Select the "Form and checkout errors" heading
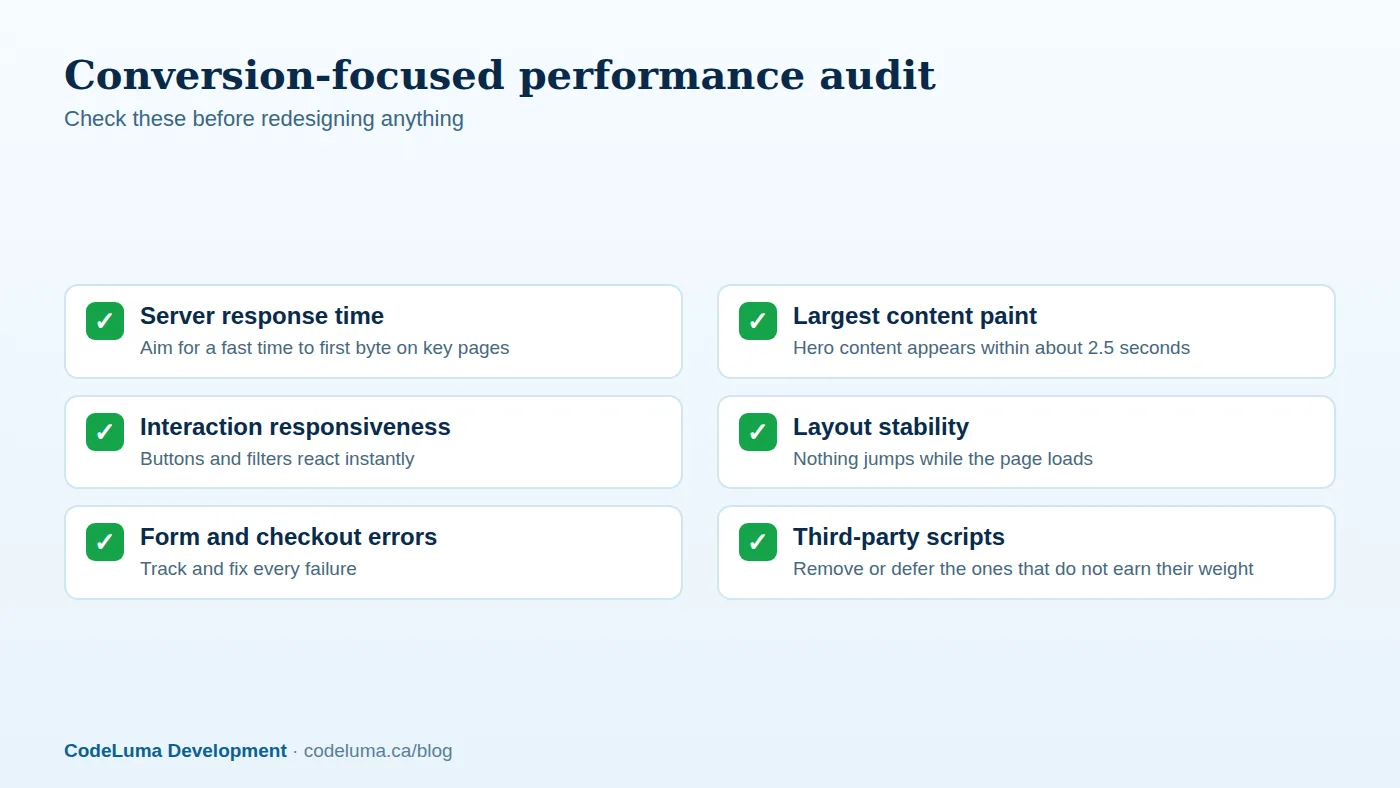 [x=288, y=537]
